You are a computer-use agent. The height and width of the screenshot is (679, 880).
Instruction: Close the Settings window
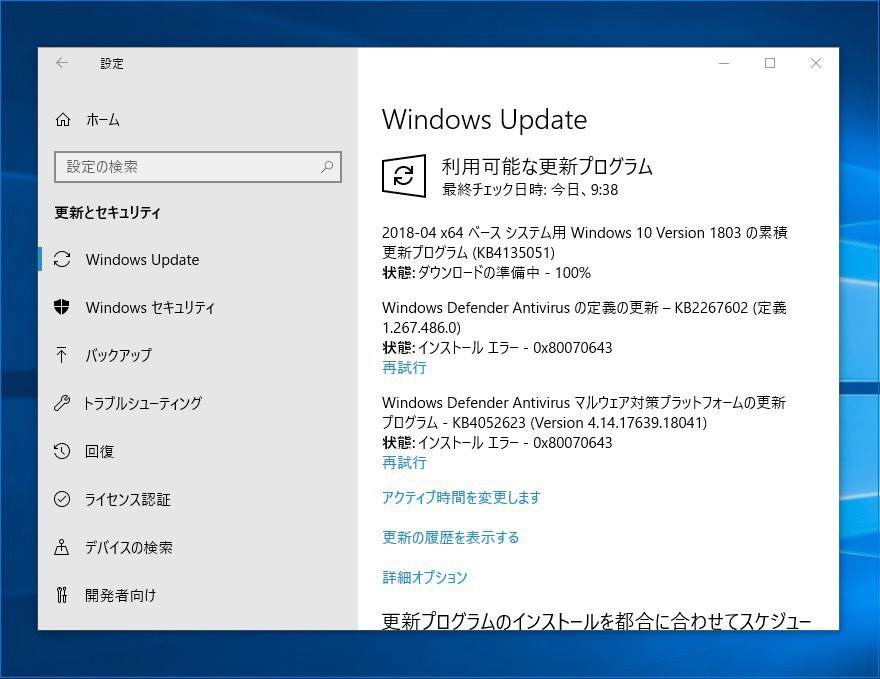click(x=816, y=63)
